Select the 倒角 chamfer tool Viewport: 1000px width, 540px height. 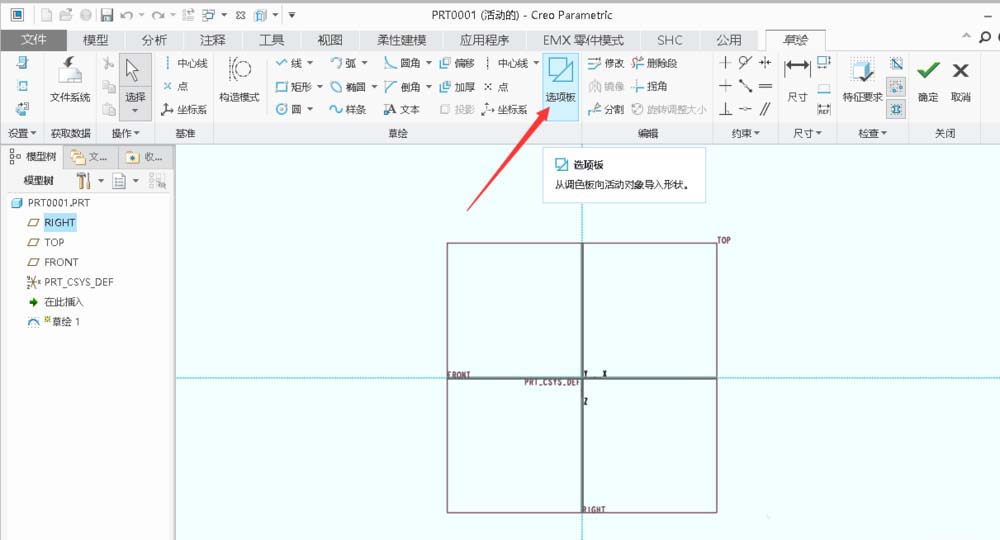tap(402, 87)
